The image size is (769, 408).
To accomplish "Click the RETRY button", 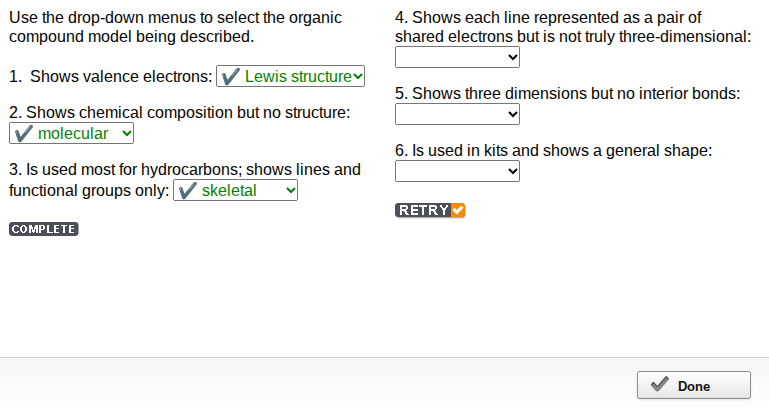I will [x=430, y=210].
